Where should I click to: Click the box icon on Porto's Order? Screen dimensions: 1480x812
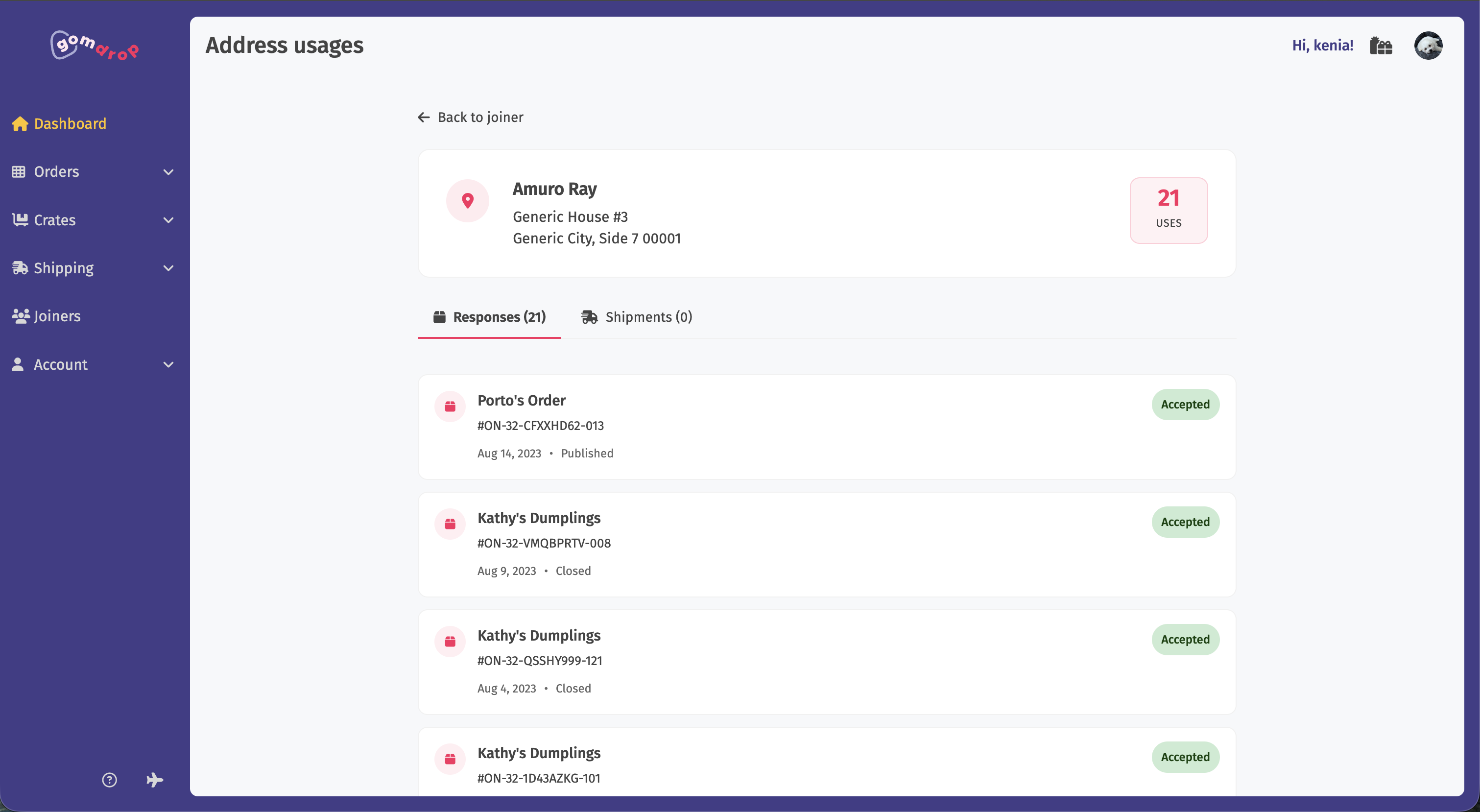[x=450, y=407]
